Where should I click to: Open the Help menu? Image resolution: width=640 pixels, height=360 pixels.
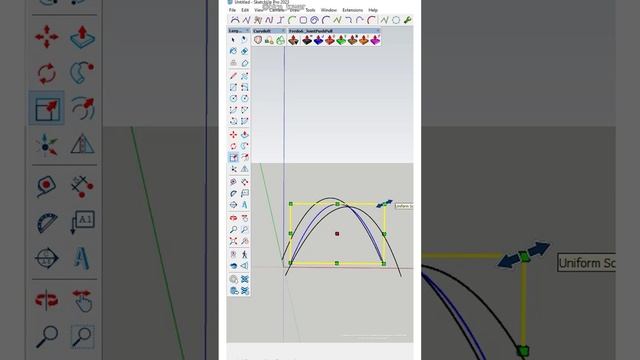(x=373, y=10)
